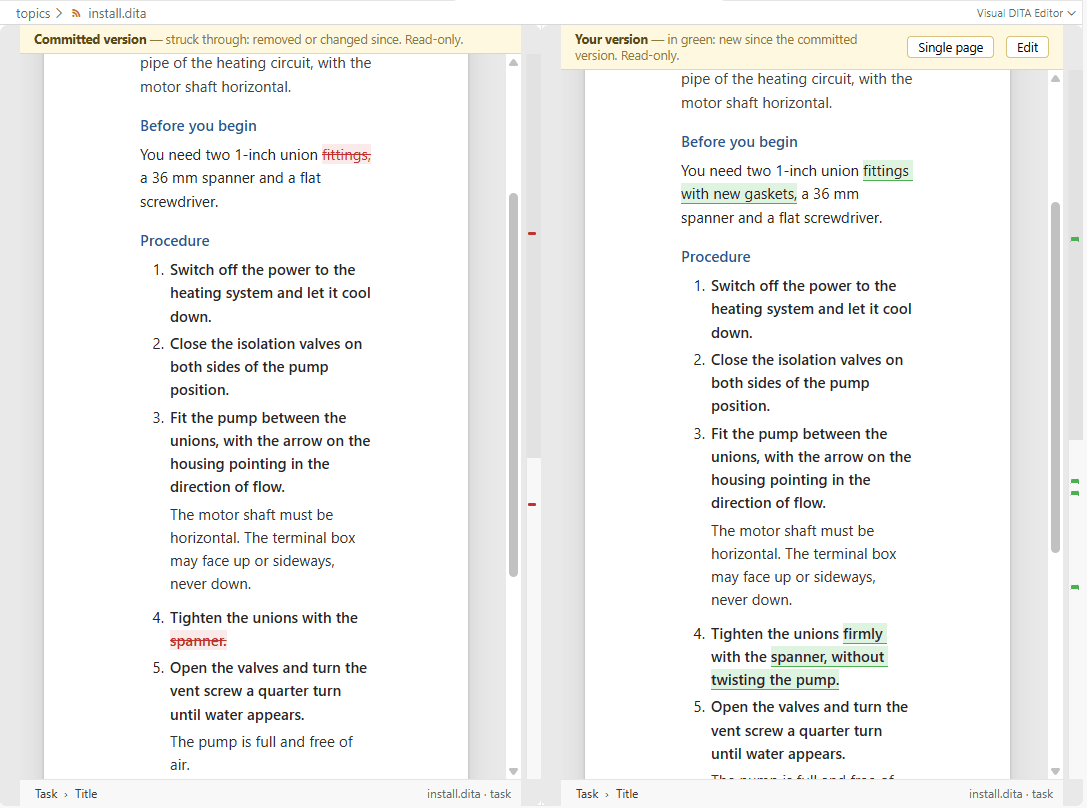Click step 2 'Close the isolation valves' in Your version
This screenshot has height=808, width=1087.
807,383
